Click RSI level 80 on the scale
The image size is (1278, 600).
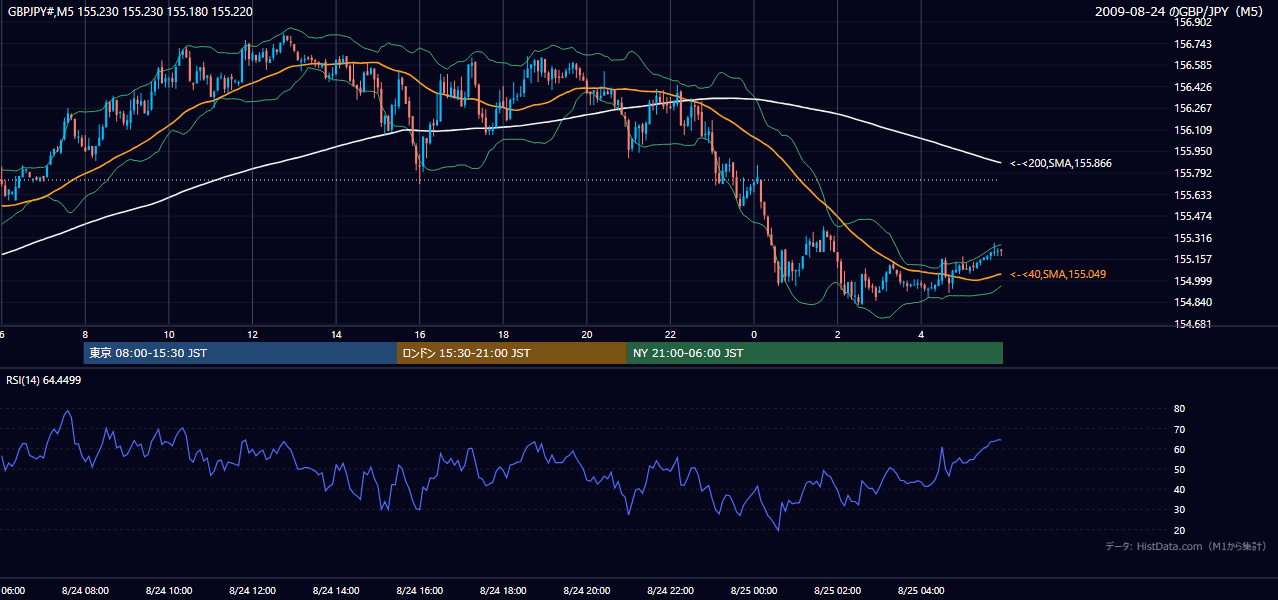[x=1179, y=409]
